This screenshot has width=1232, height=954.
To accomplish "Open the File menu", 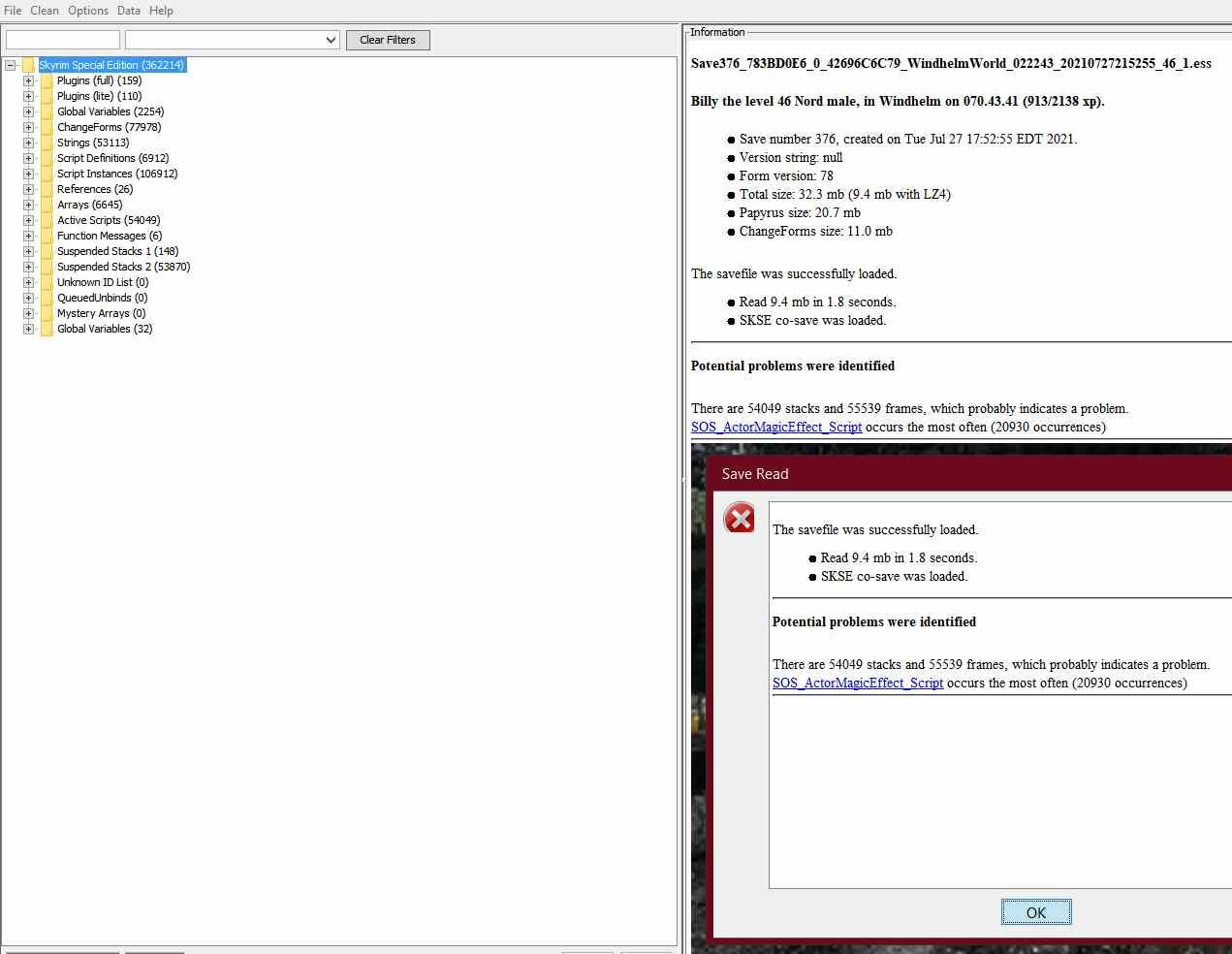I will (13, 11).
